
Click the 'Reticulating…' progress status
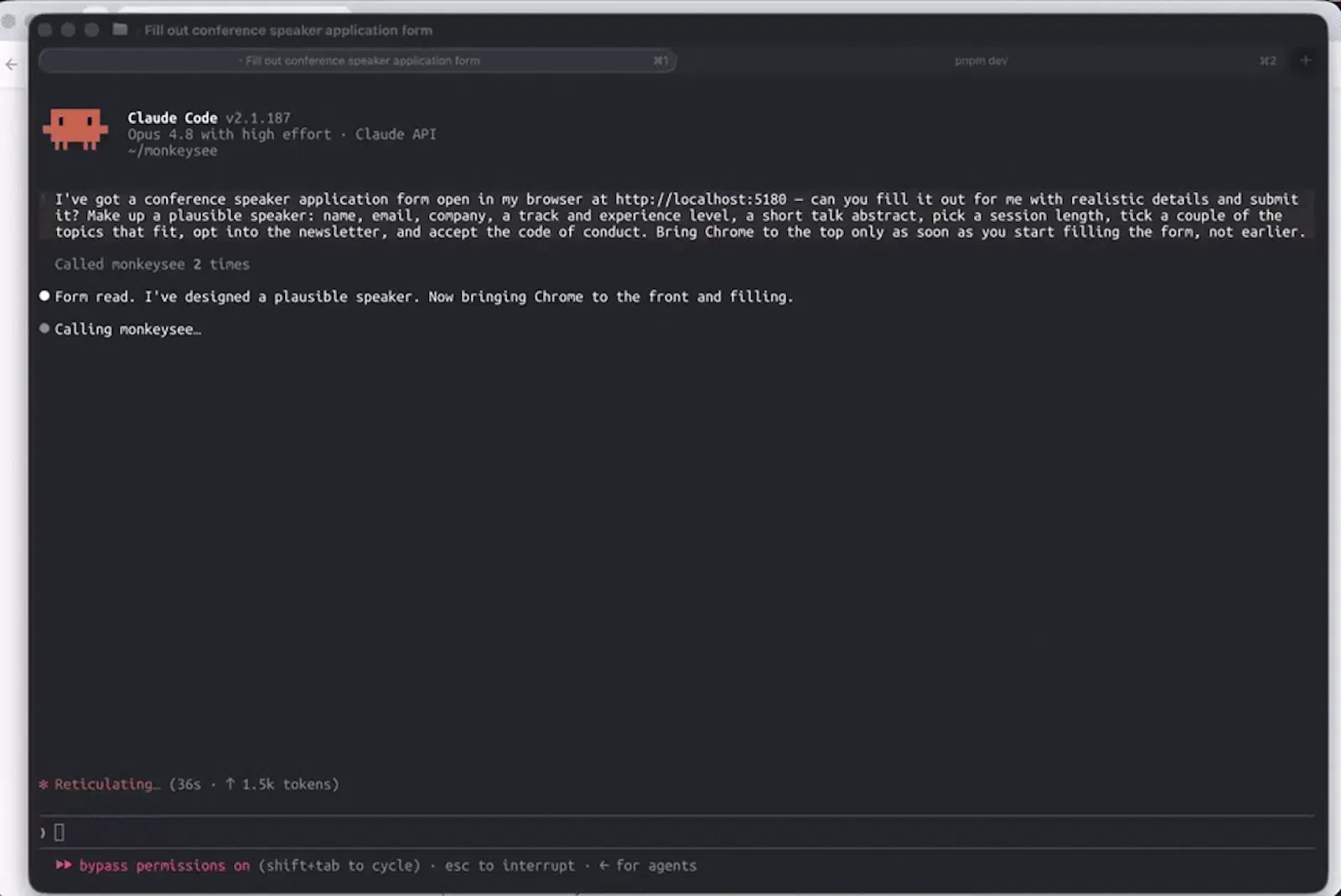(x=106, y=785)
